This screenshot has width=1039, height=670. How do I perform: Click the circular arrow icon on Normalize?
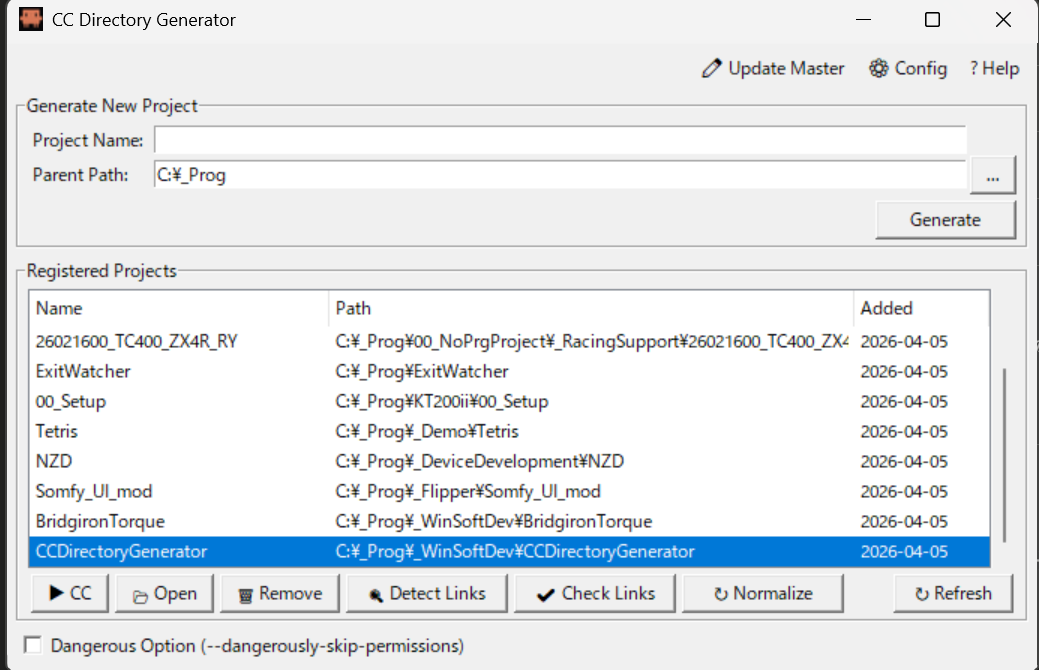tap(721, 594)
